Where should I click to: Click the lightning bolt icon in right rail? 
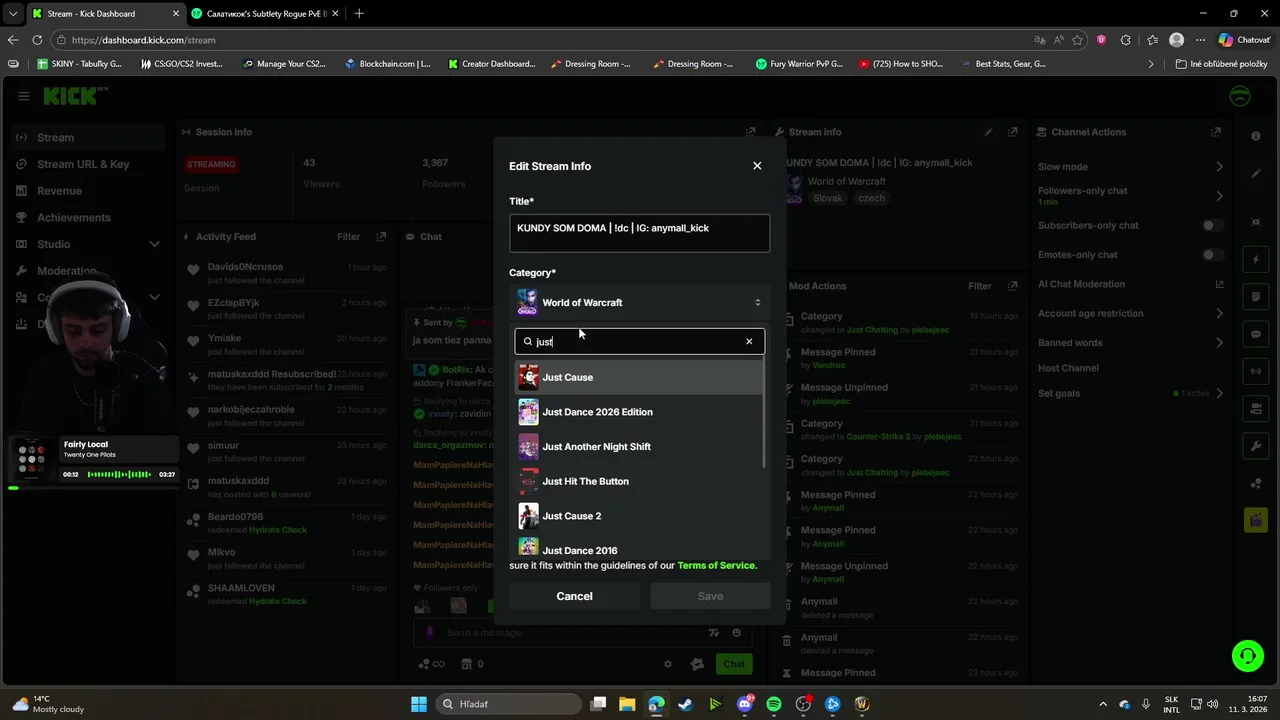pyautogui.click(x=1256, y=260)
